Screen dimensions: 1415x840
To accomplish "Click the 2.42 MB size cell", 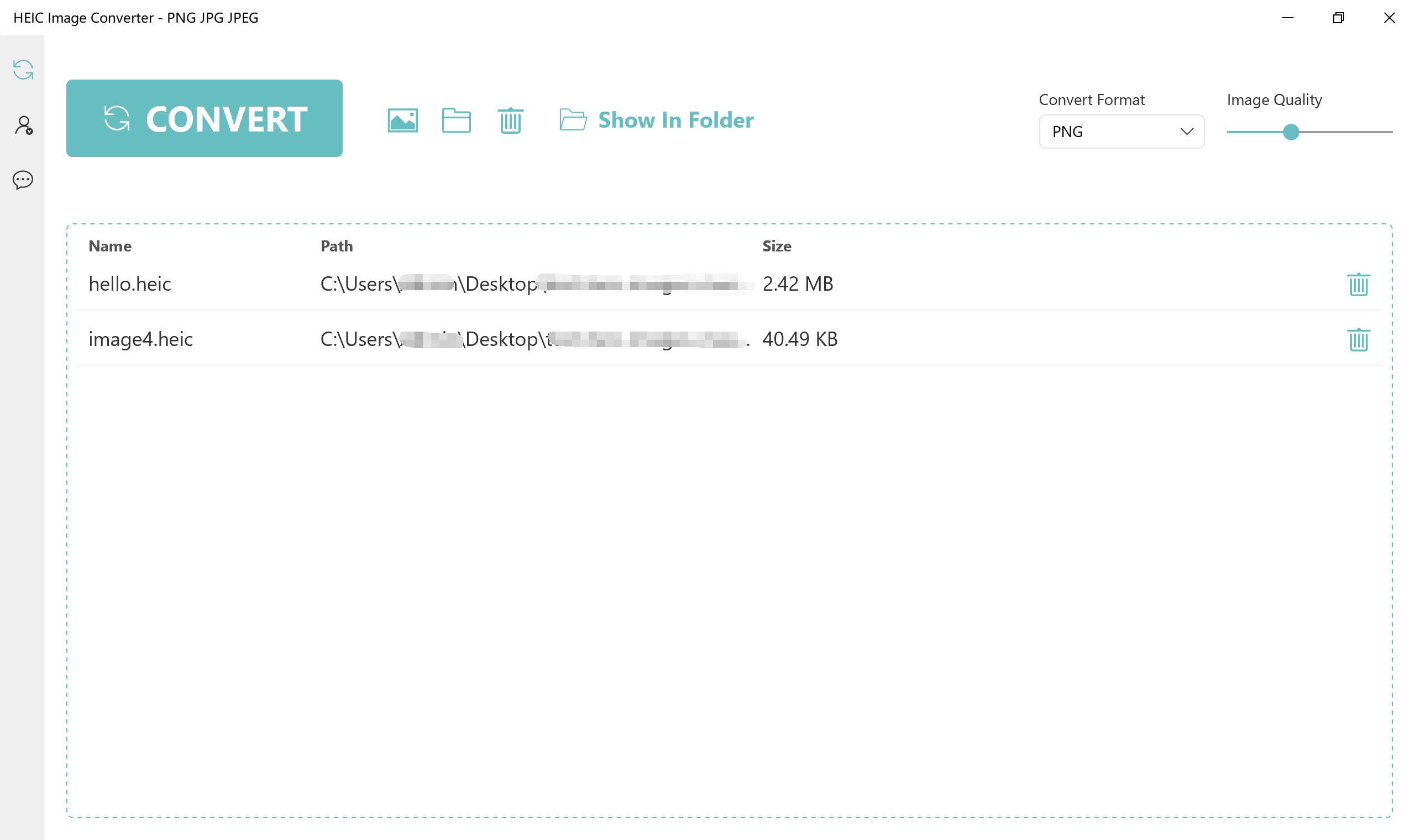I will coord(798,284).
